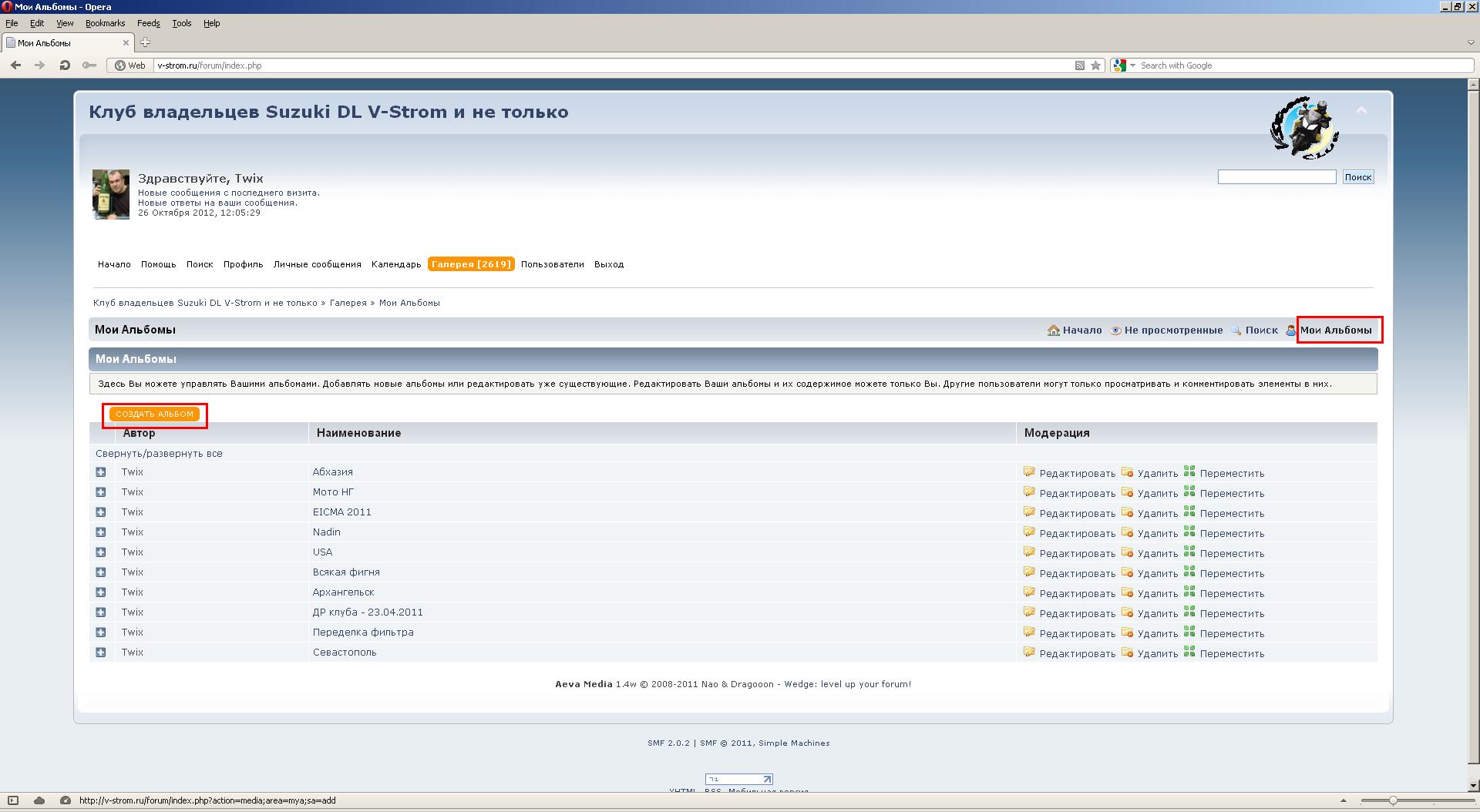Click the wand key icon in toolbar
This screenshot has width=1480, height=812.
pos(89,65)
